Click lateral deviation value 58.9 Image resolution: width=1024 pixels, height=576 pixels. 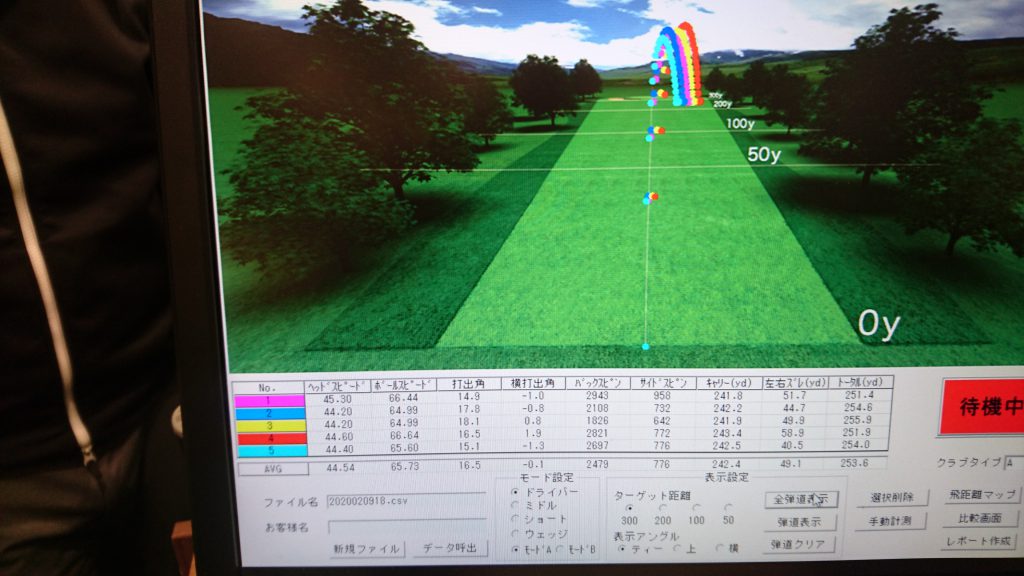pyautogui.click(x=792, y=433)
